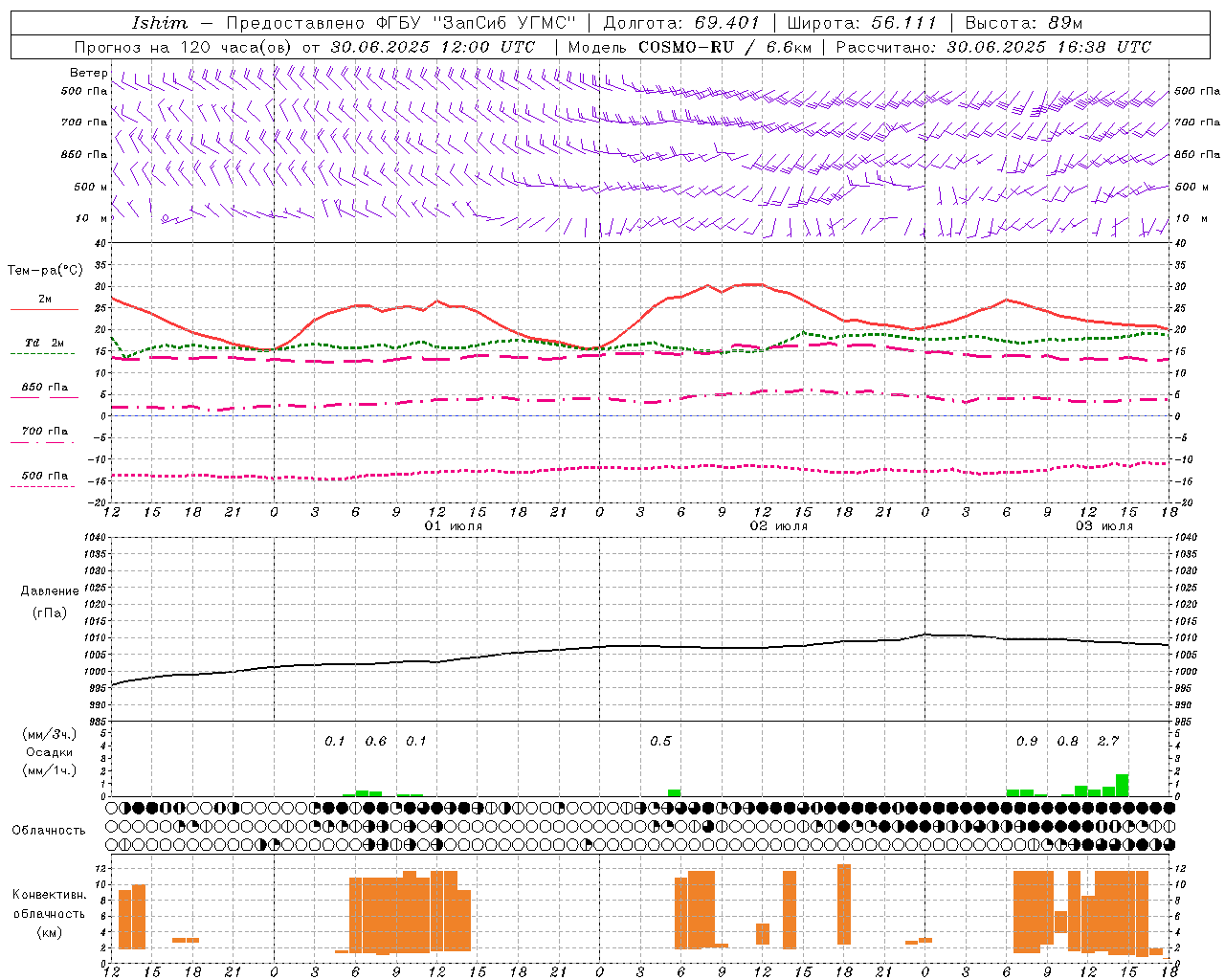The image size is (1225, 980).
Task: Click the "Высота: 89м" header text
Action: tap(1024, 23)
